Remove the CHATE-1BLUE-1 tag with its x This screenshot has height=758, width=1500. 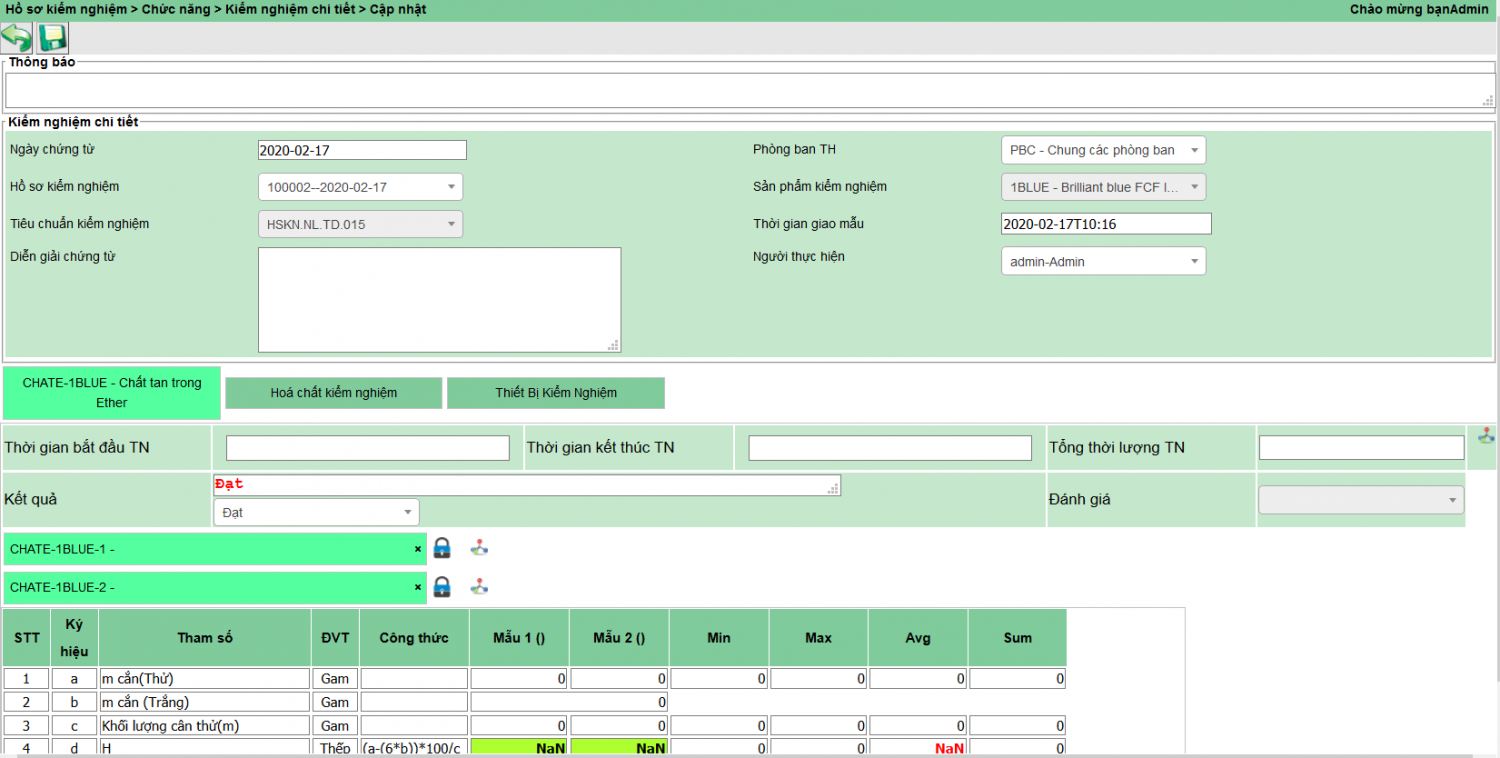point(418,549)
